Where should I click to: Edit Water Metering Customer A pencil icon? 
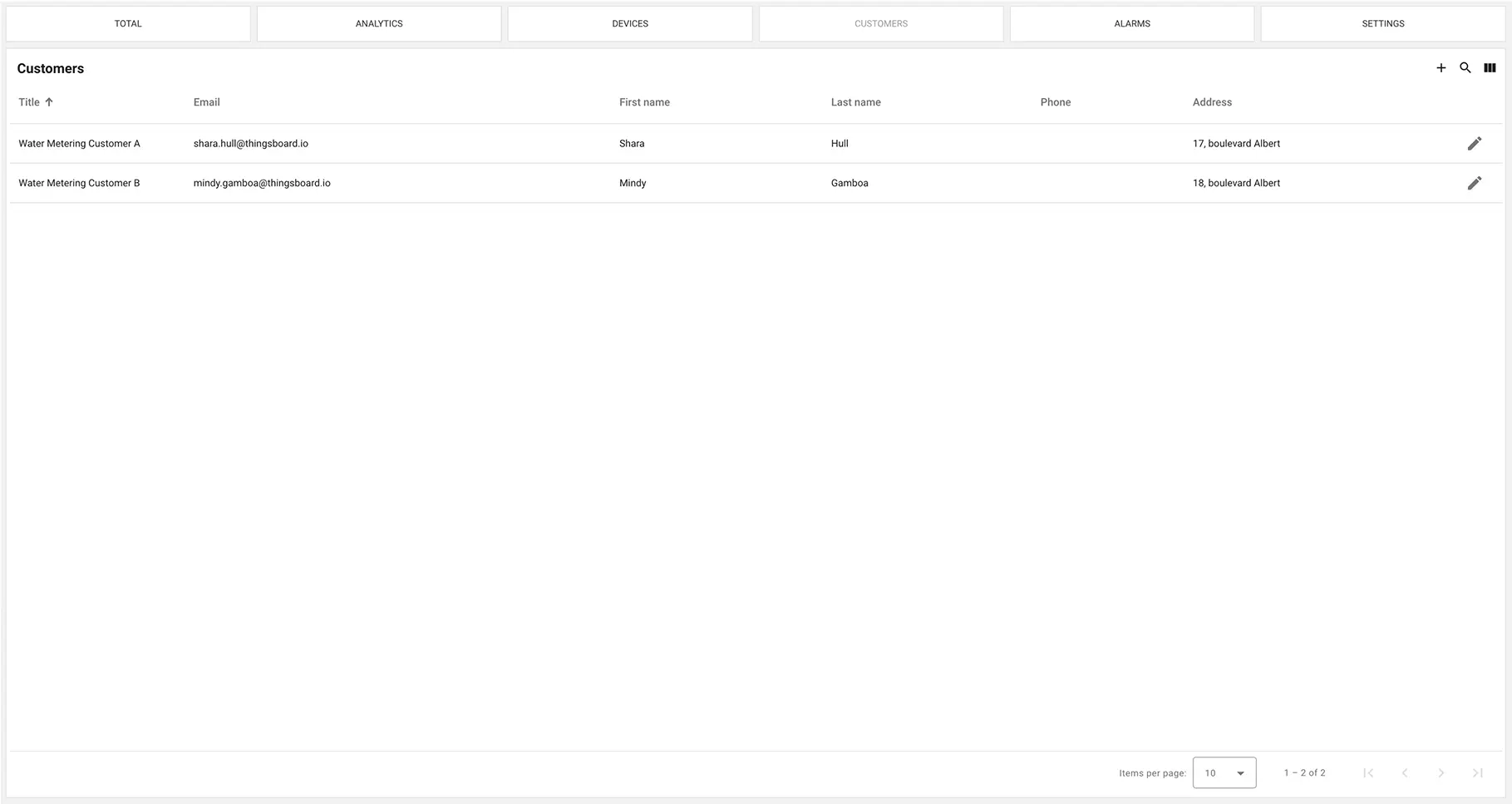click(1474, 144)
